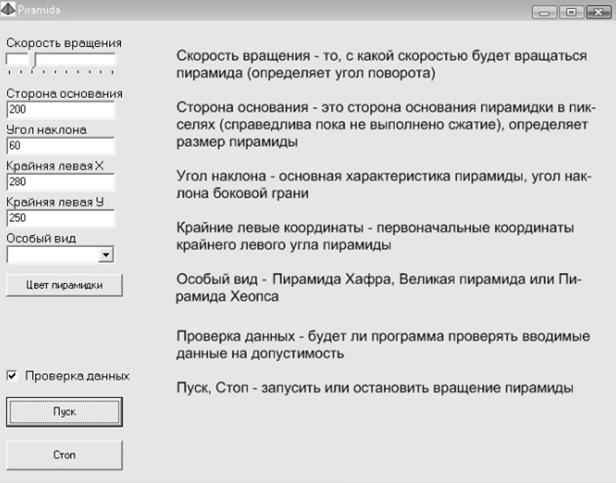The image size is (616, 483).
Task: Click the Скорость вращения label above the slider
Action: (x=64, y=43)
